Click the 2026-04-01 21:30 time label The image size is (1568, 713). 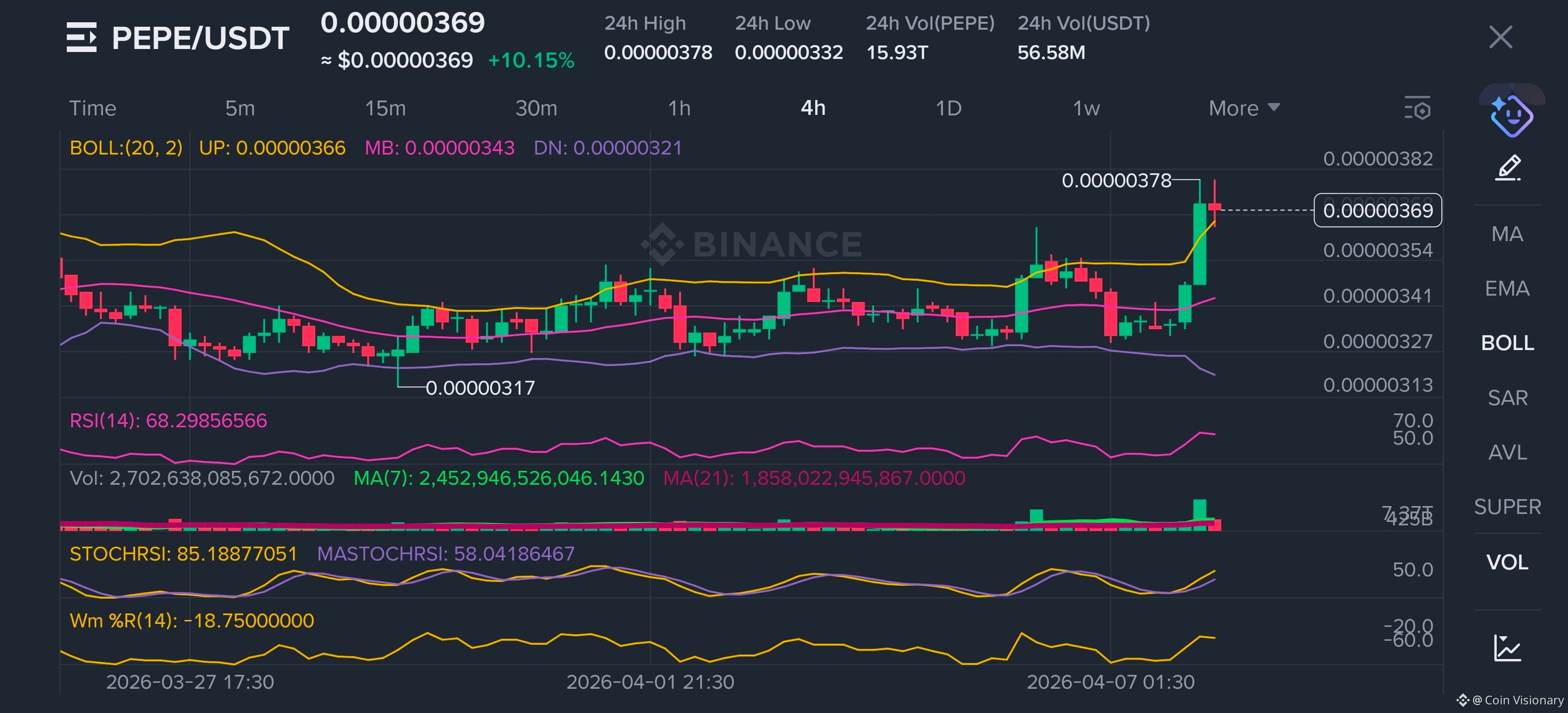[650, 682]
